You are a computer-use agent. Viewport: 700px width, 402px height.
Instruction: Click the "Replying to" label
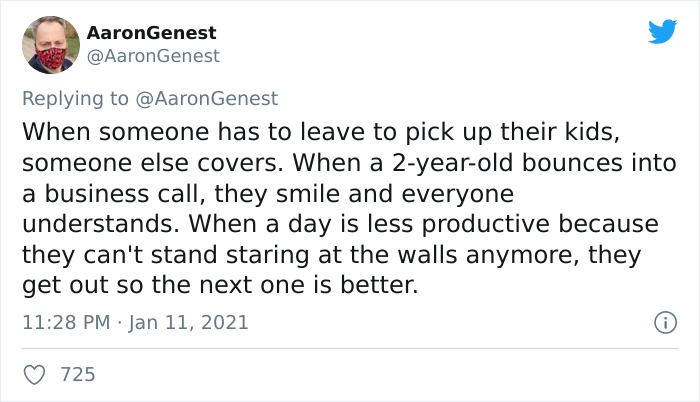[75, 98]
